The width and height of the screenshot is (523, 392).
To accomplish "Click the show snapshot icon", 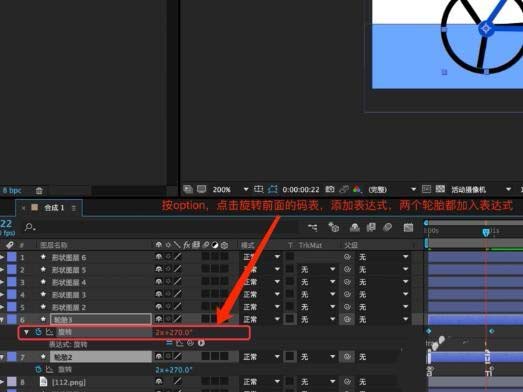I will tap(344, 189).
